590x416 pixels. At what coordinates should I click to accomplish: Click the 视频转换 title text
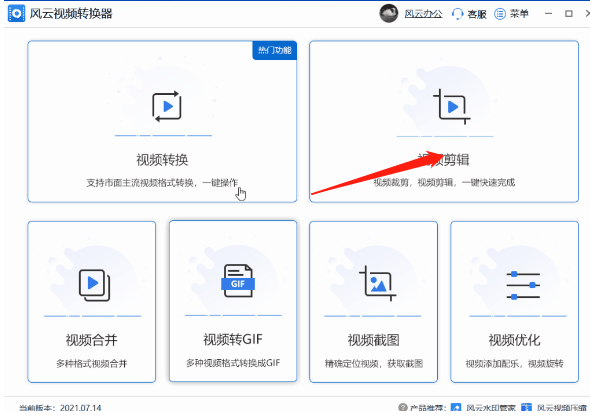pyautogui.click(x=162, y=160)
